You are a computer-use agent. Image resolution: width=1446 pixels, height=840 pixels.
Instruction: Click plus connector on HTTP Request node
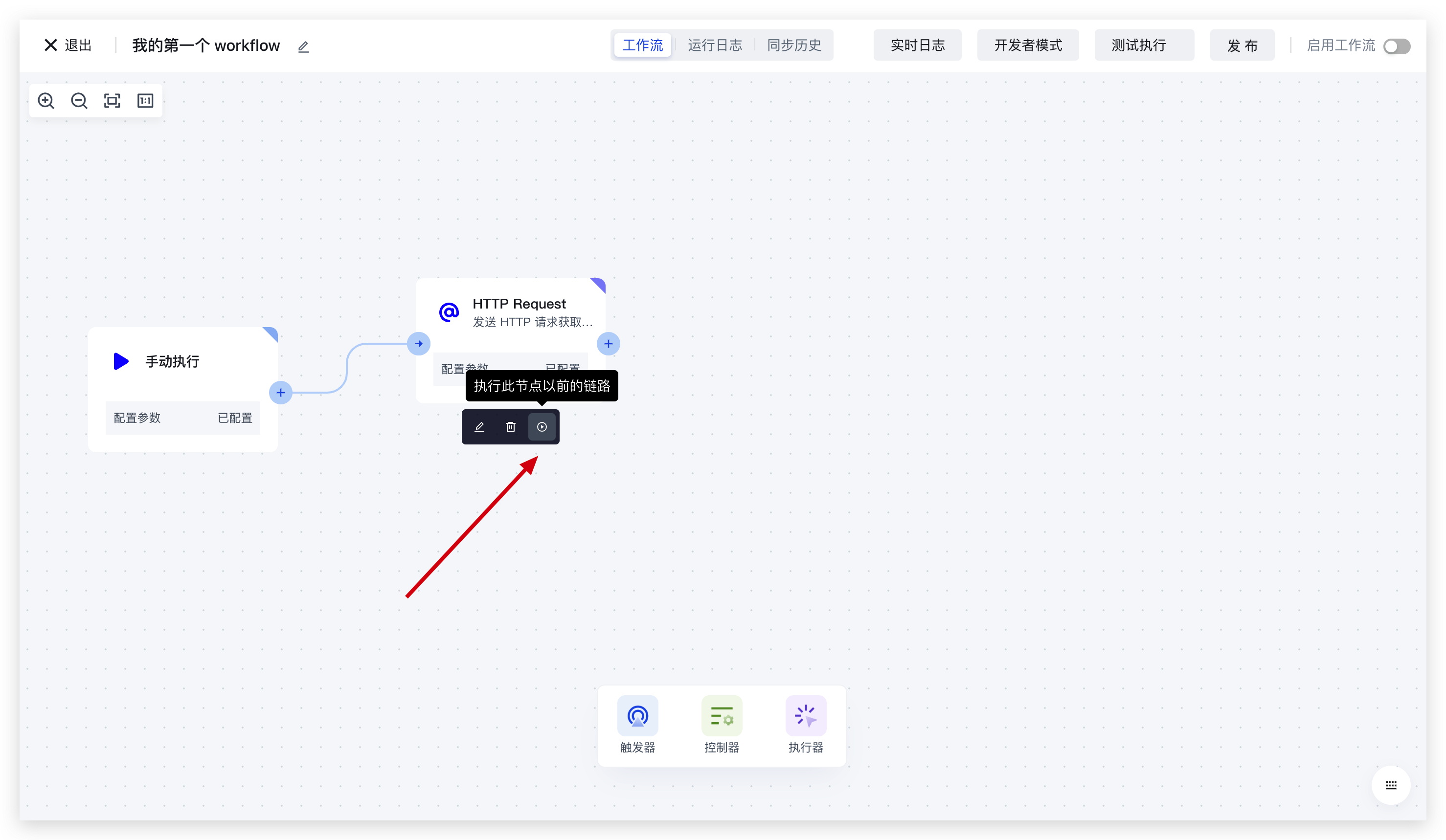608,344
